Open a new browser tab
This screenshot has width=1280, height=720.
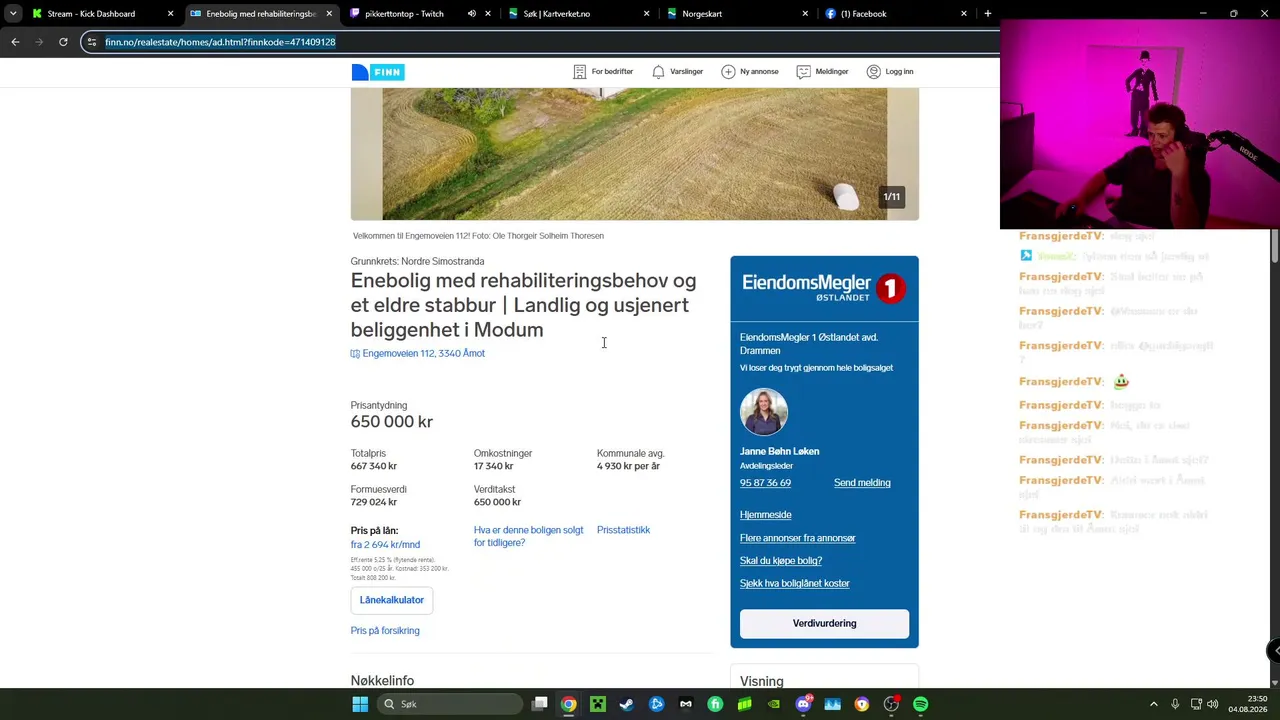[988, 14]
